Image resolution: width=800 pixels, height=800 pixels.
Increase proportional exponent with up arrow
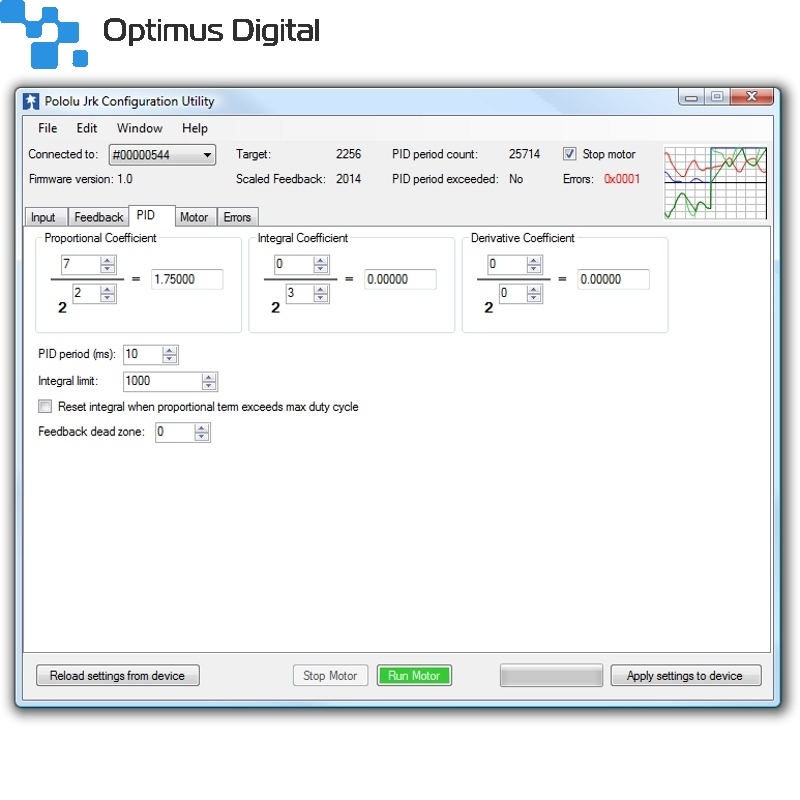(108, 289)
